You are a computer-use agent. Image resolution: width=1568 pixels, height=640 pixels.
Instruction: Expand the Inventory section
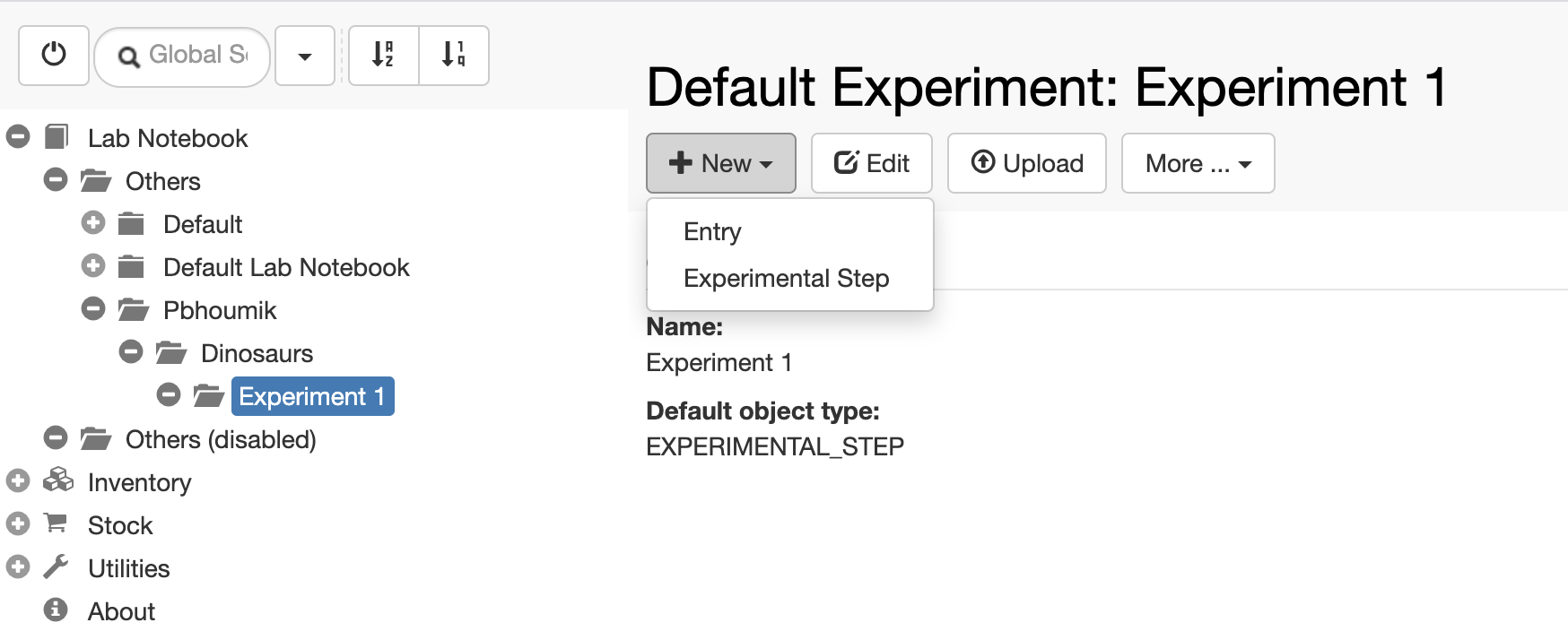[18, 481]
